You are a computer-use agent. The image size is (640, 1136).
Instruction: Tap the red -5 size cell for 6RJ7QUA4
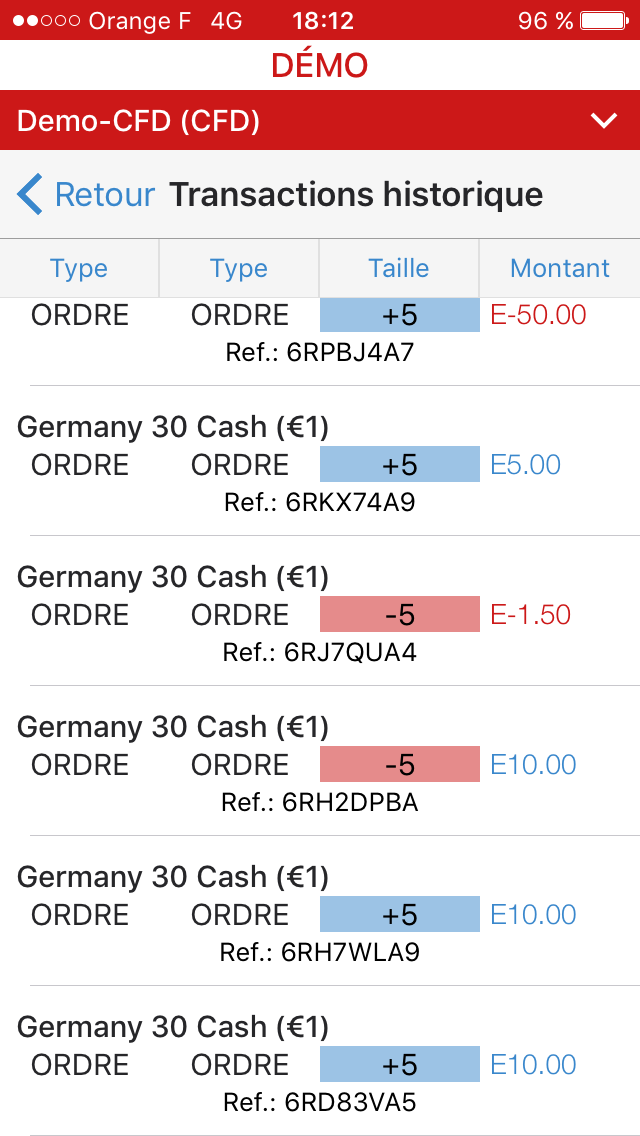tap(399, 615)
